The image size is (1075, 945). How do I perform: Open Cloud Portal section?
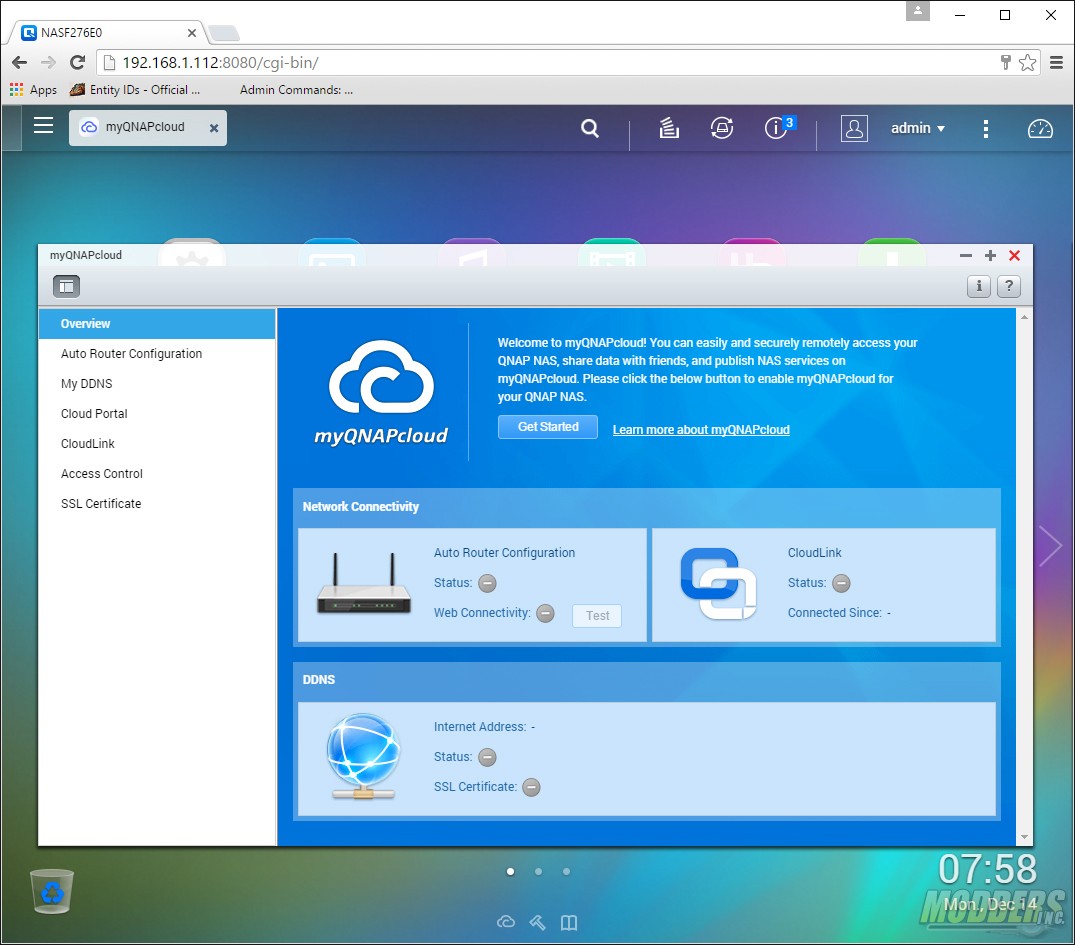[157, 414]
